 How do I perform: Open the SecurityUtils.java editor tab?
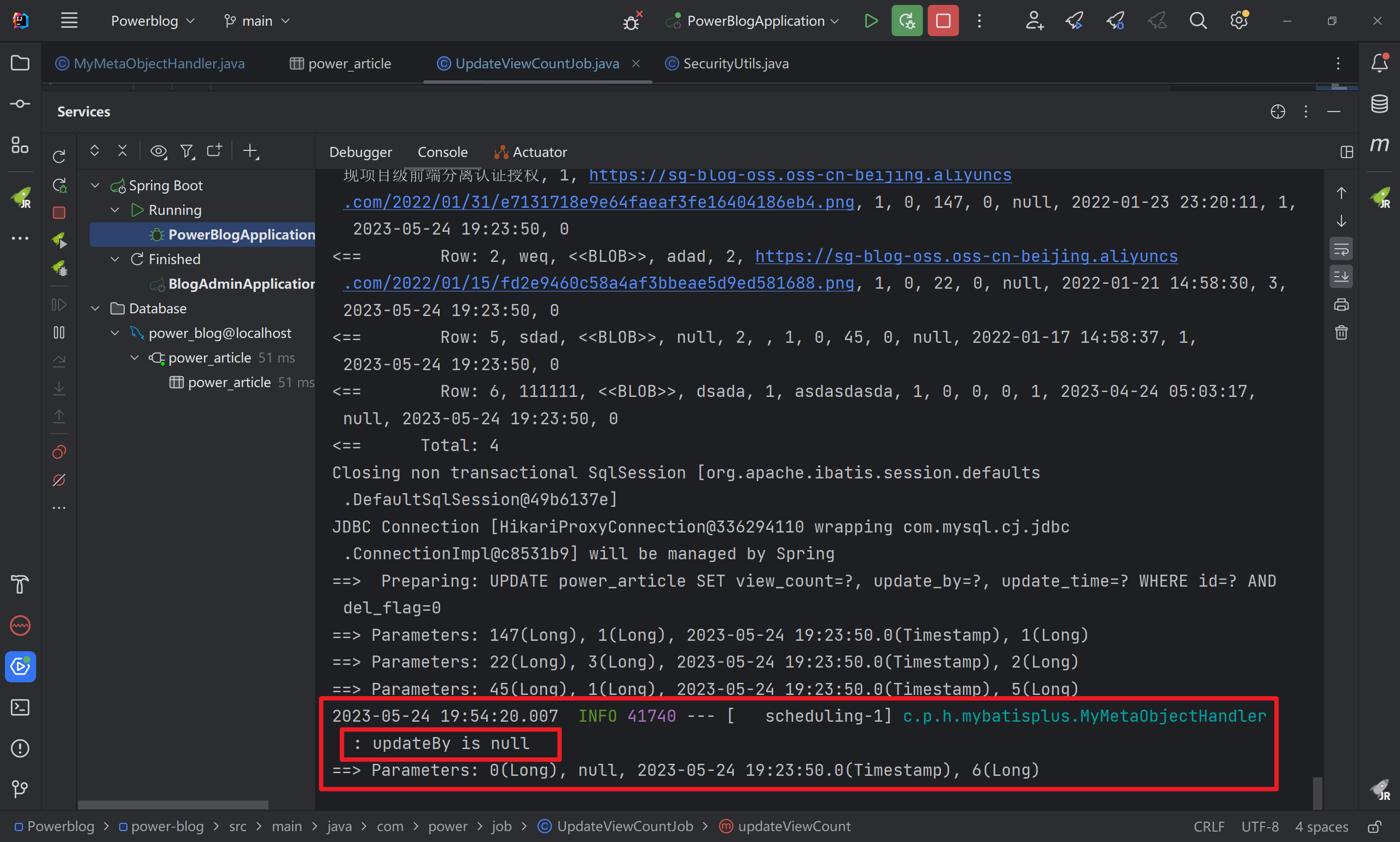[x=736, y=63]
